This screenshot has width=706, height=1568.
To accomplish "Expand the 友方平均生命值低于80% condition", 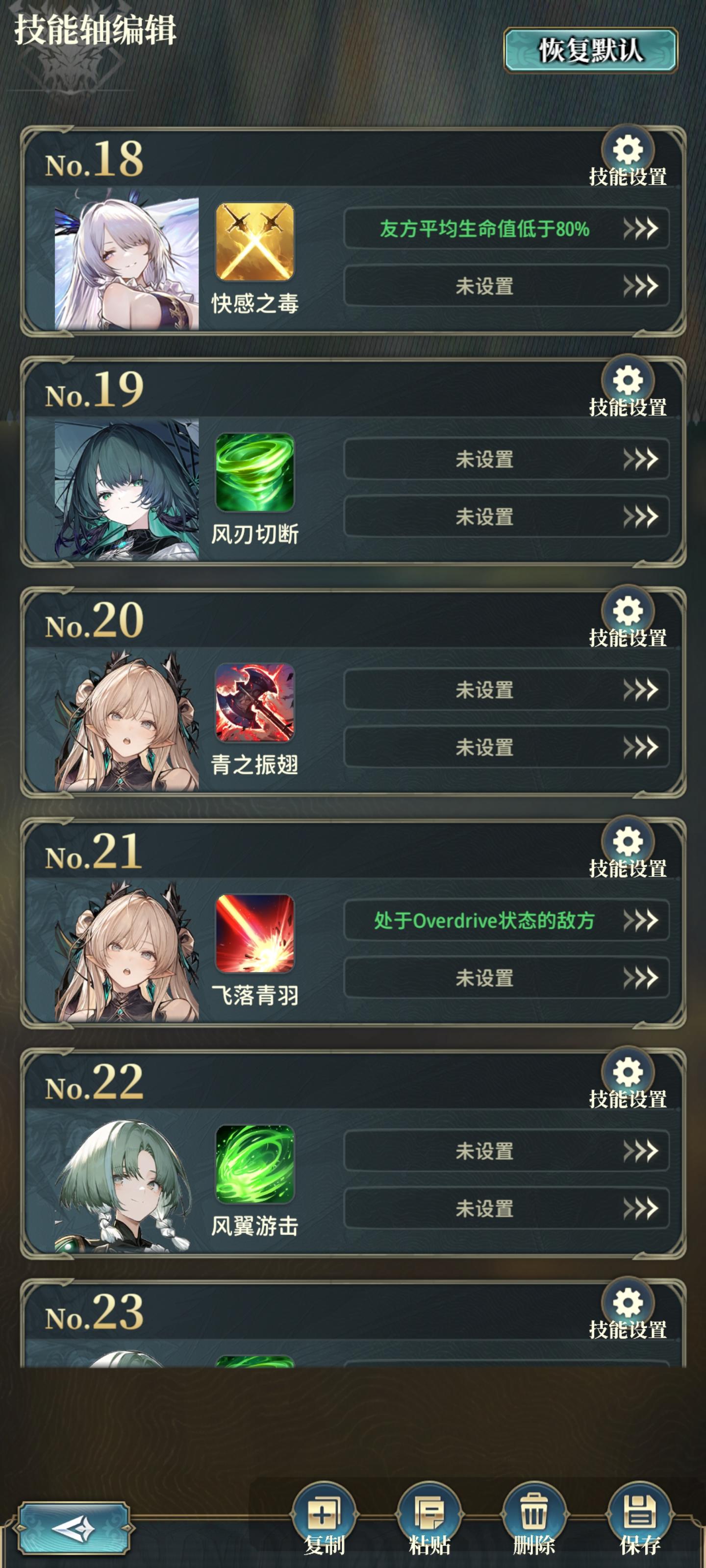I will [x=506, y=228].
